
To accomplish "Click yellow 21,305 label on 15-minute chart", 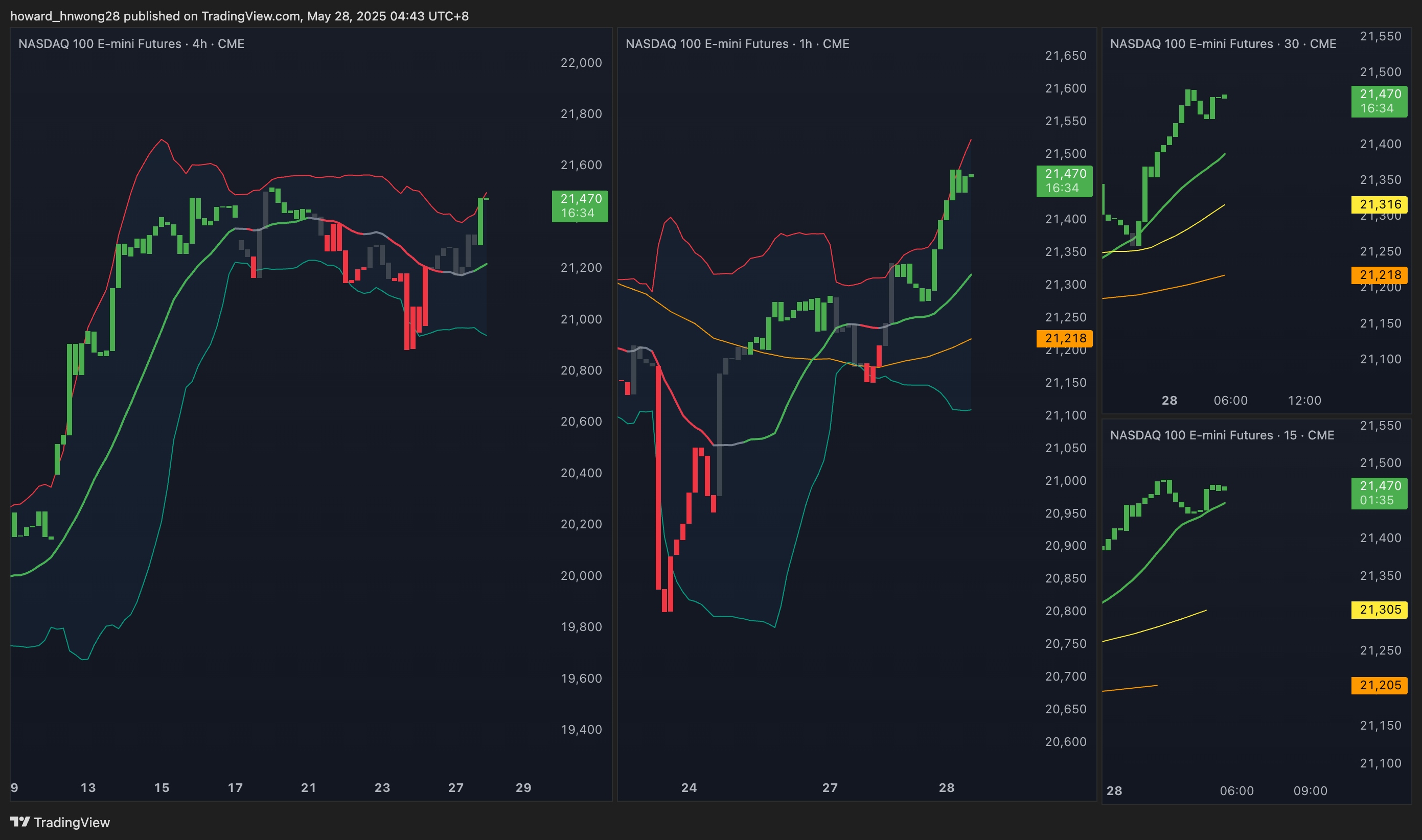I will pos(1379,610).
